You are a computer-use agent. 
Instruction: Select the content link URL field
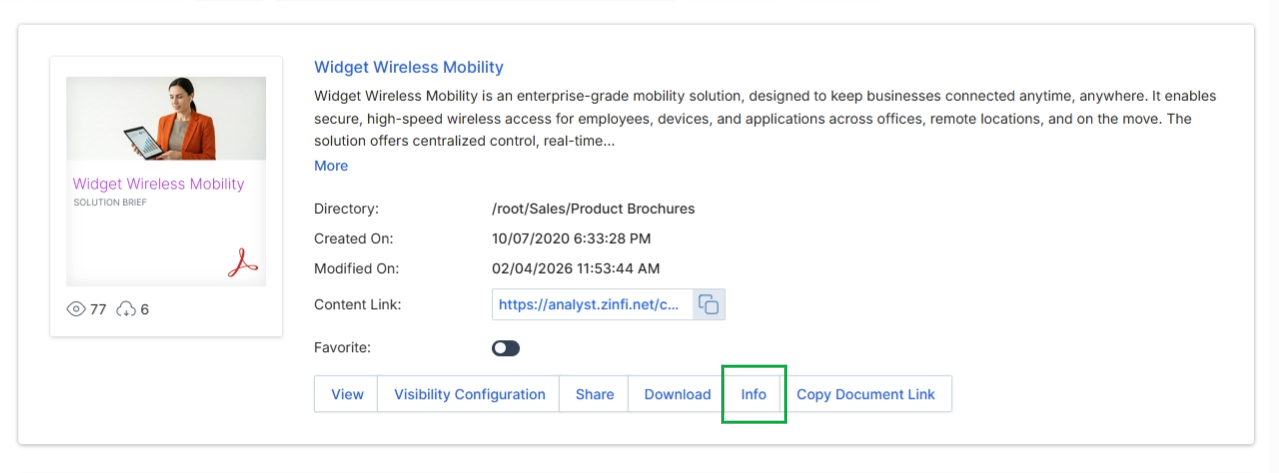593,305
